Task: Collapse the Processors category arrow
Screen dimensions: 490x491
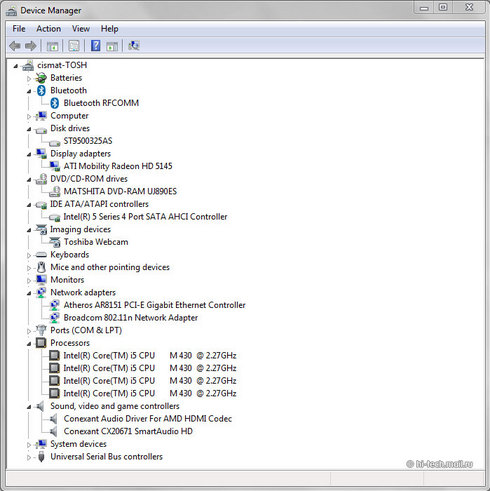Action: [29, 344]
